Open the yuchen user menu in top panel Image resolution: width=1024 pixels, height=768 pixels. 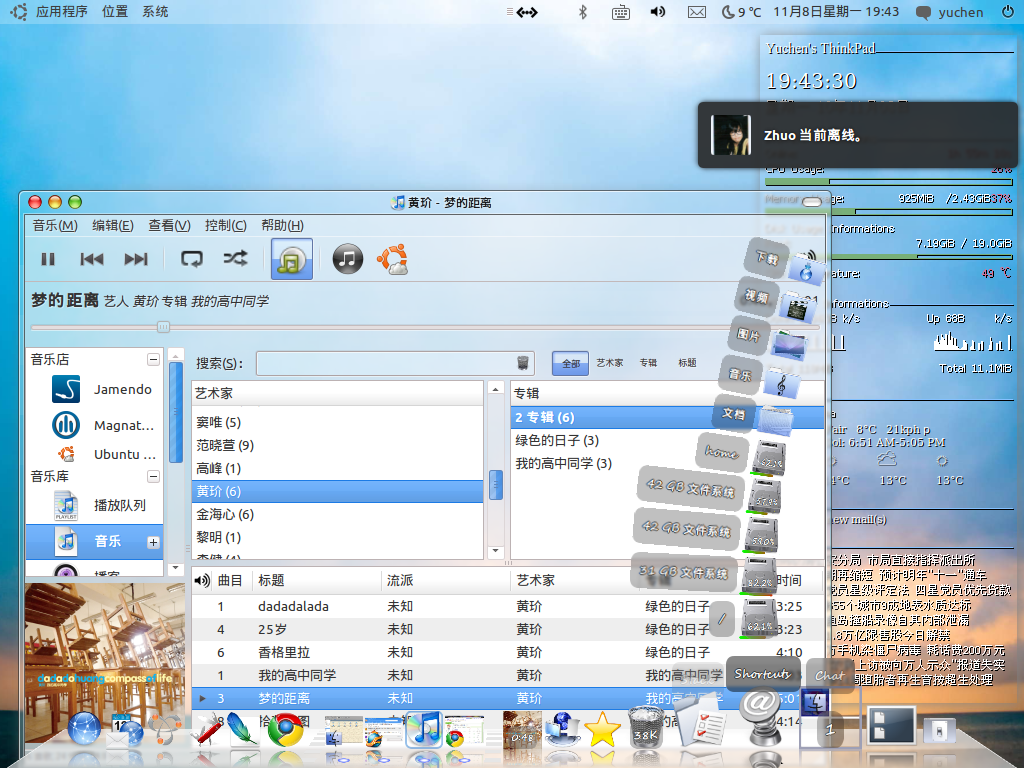950,12
